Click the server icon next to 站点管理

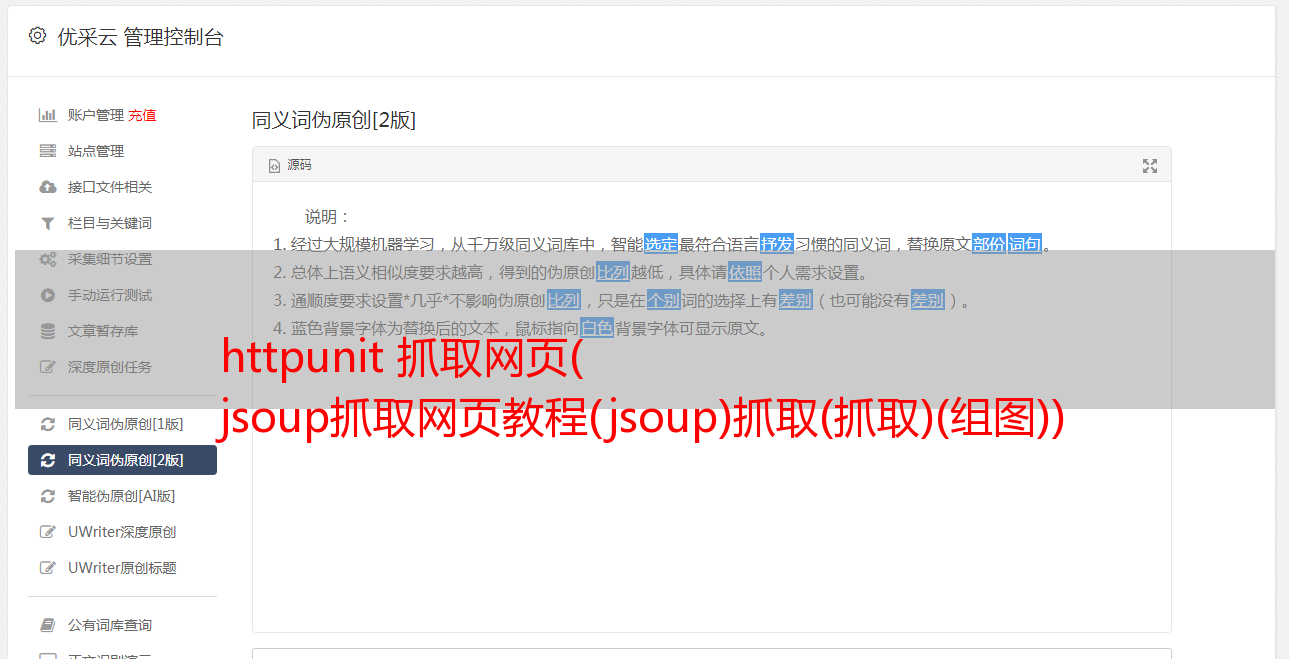click(x=47, y=151)
